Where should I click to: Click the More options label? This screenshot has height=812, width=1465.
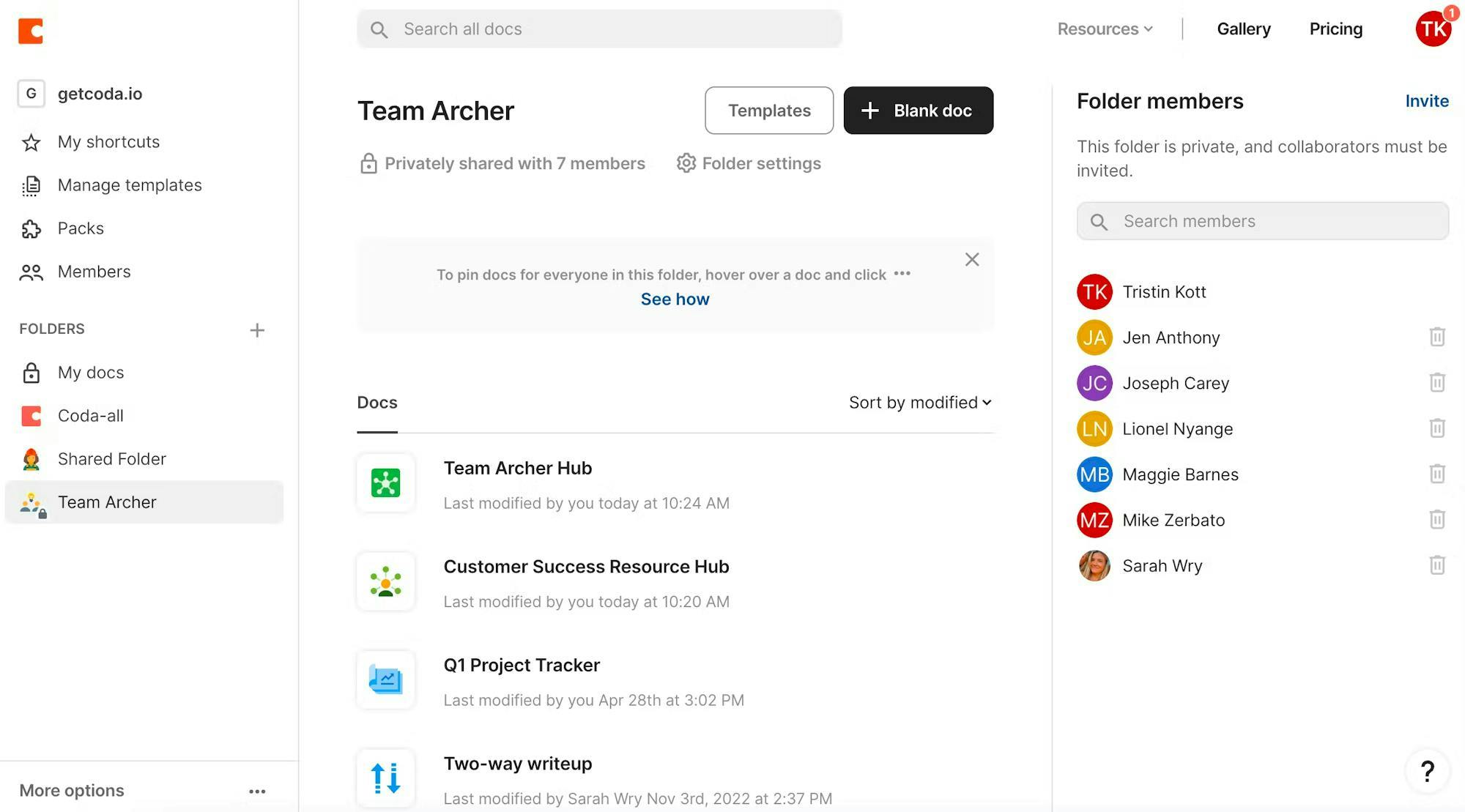72,791
